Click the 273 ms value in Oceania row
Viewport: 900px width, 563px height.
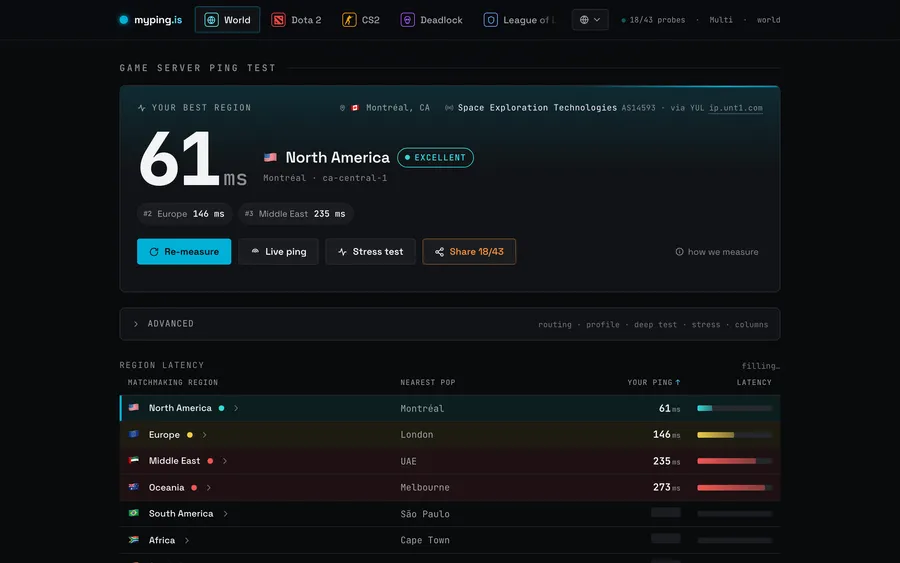click(x=666, y=487)
